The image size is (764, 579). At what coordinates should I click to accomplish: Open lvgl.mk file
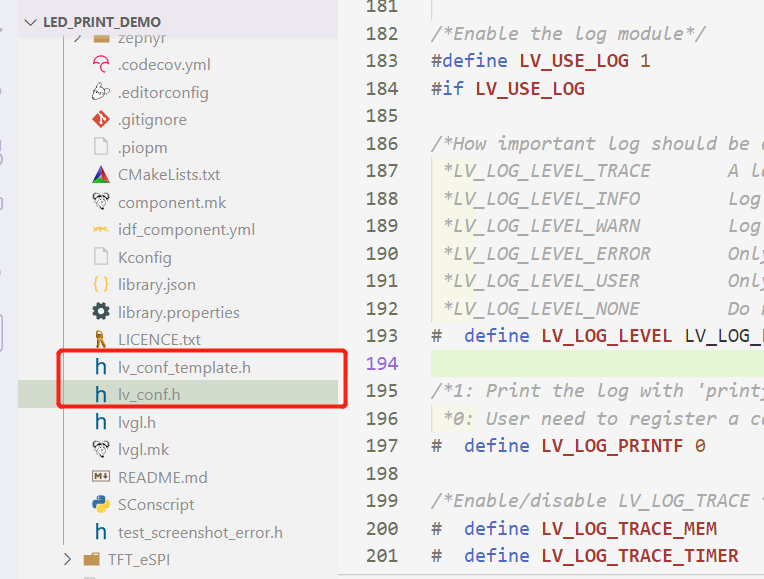(x=143, y=450)
